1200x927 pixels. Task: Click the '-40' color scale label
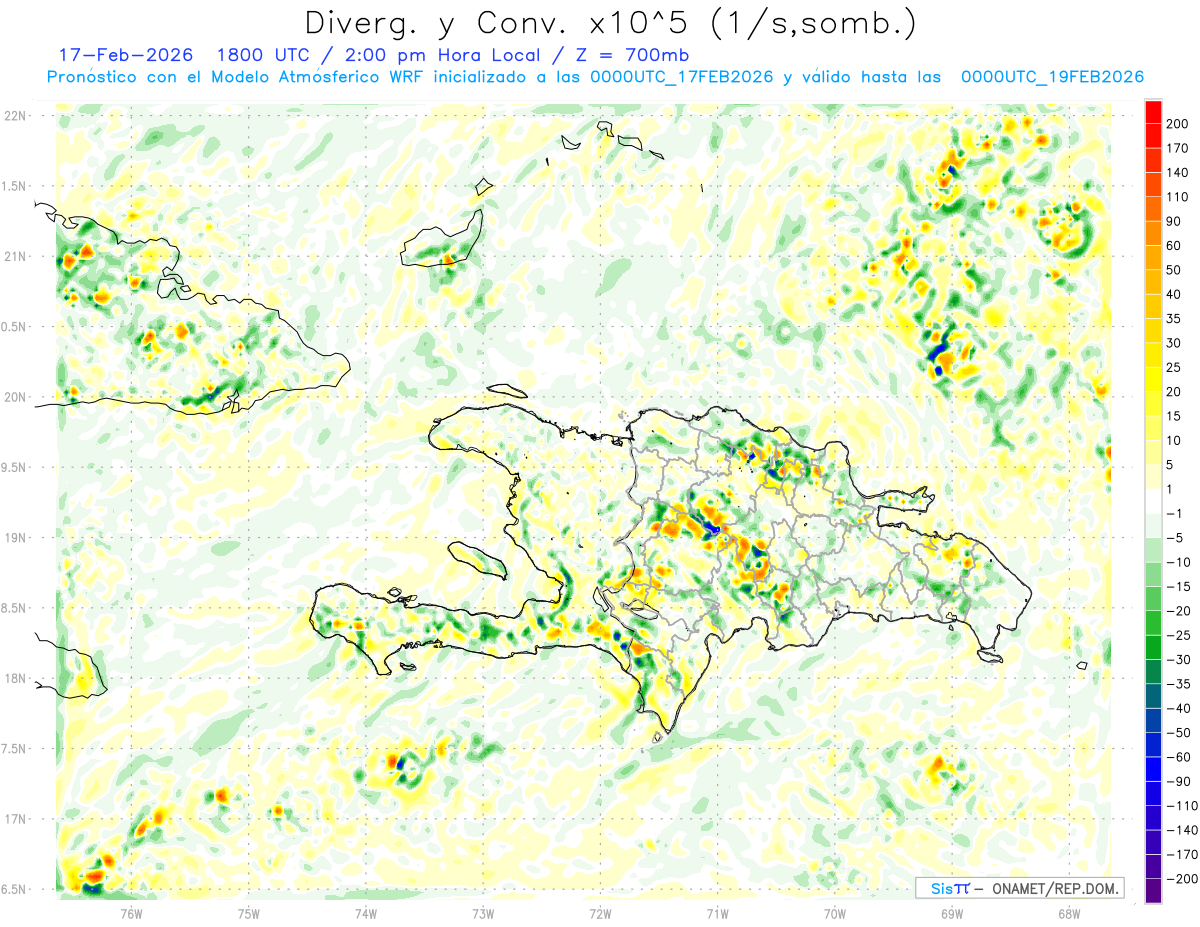click(1181, 709)
